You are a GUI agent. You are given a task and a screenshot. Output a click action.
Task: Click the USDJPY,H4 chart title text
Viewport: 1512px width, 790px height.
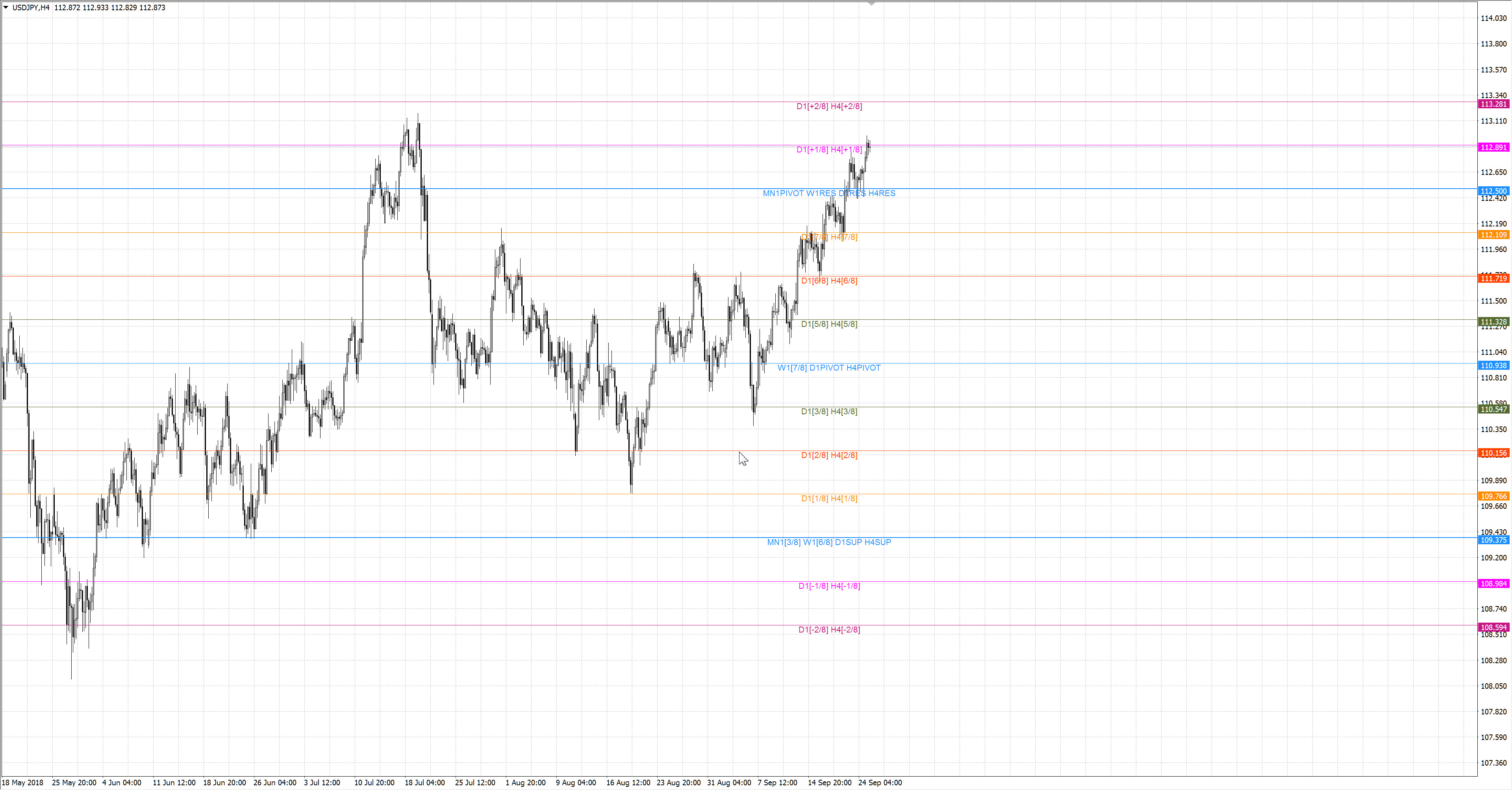click(x=31, y=7)
